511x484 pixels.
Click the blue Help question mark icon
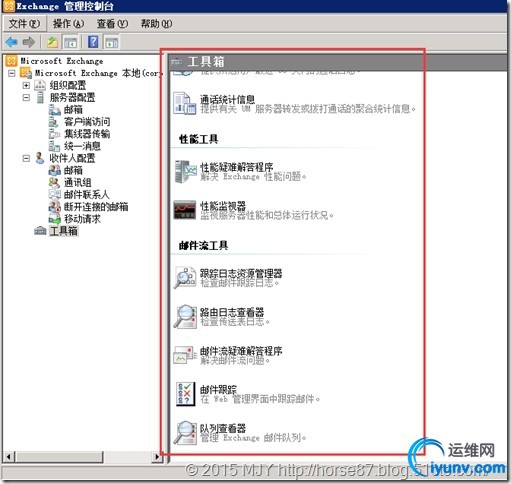click(93, 42)
